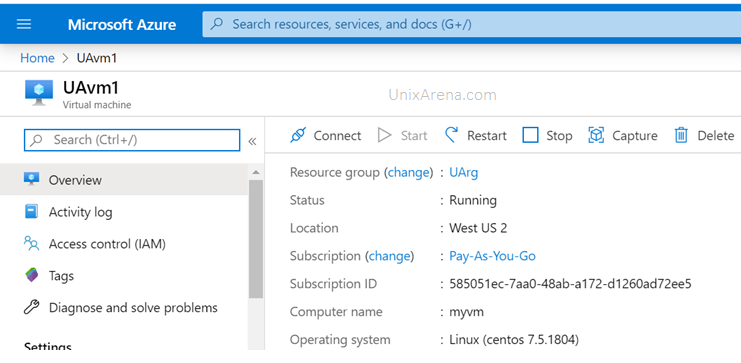Image resolution: width=741 pixels, height=363 pixels.
Task: Click the myvm computer name value
Action: coord(466,312)
